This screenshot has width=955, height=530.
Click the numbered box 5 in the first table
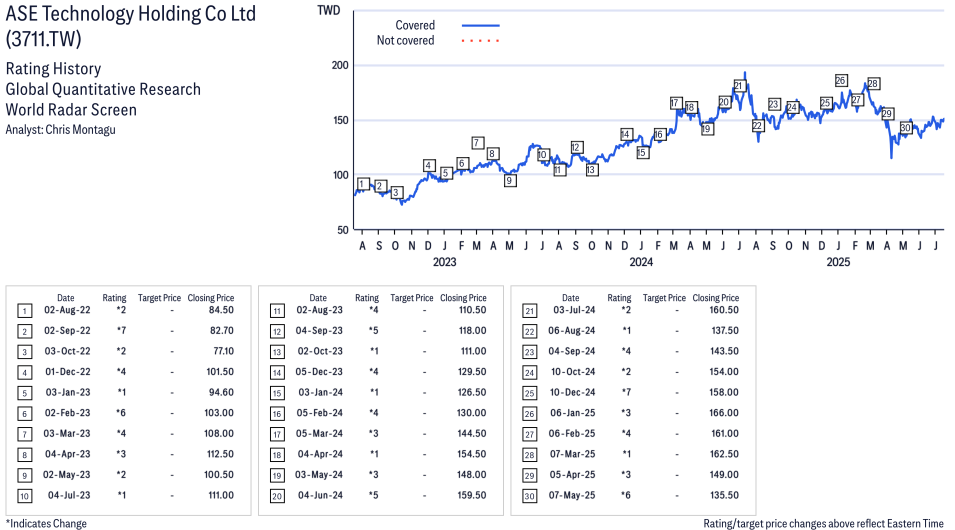coord(24,394)
